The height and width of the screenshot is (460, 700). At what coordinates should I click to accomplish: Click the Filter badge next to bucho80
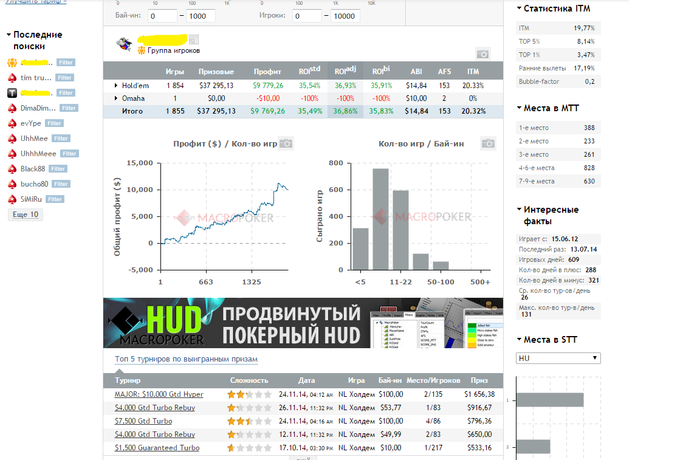(x=61, y=184)
